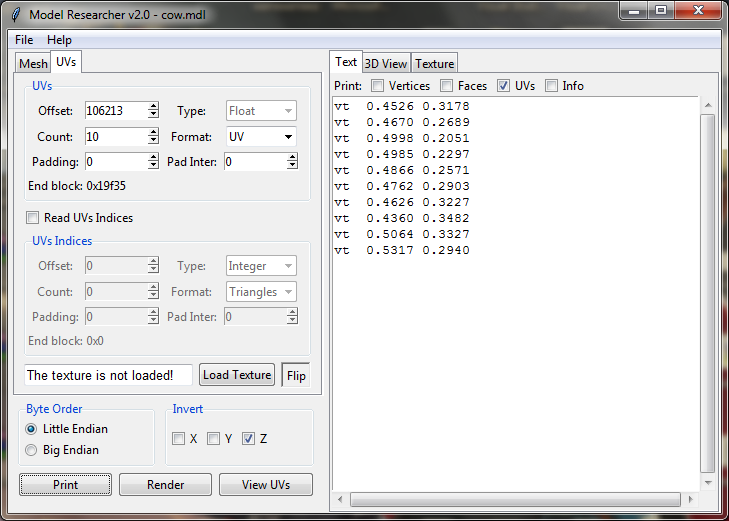The width and height of the screenshot is (729, 521).
Task: Enable Read UVs Indices checkbox
Action: point(33,218)
